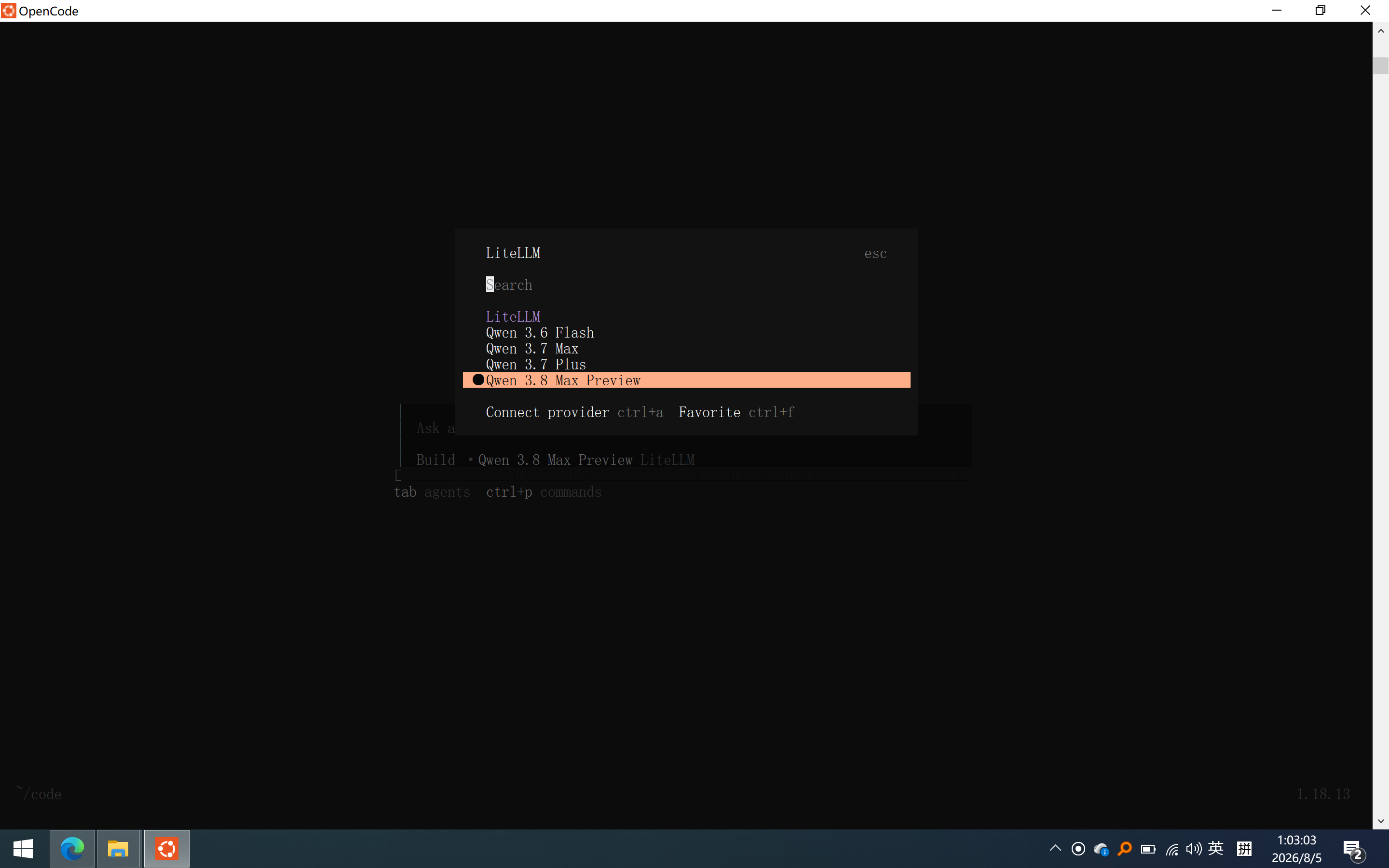Click the Search field in the model dialog

(x=686, y=285)
